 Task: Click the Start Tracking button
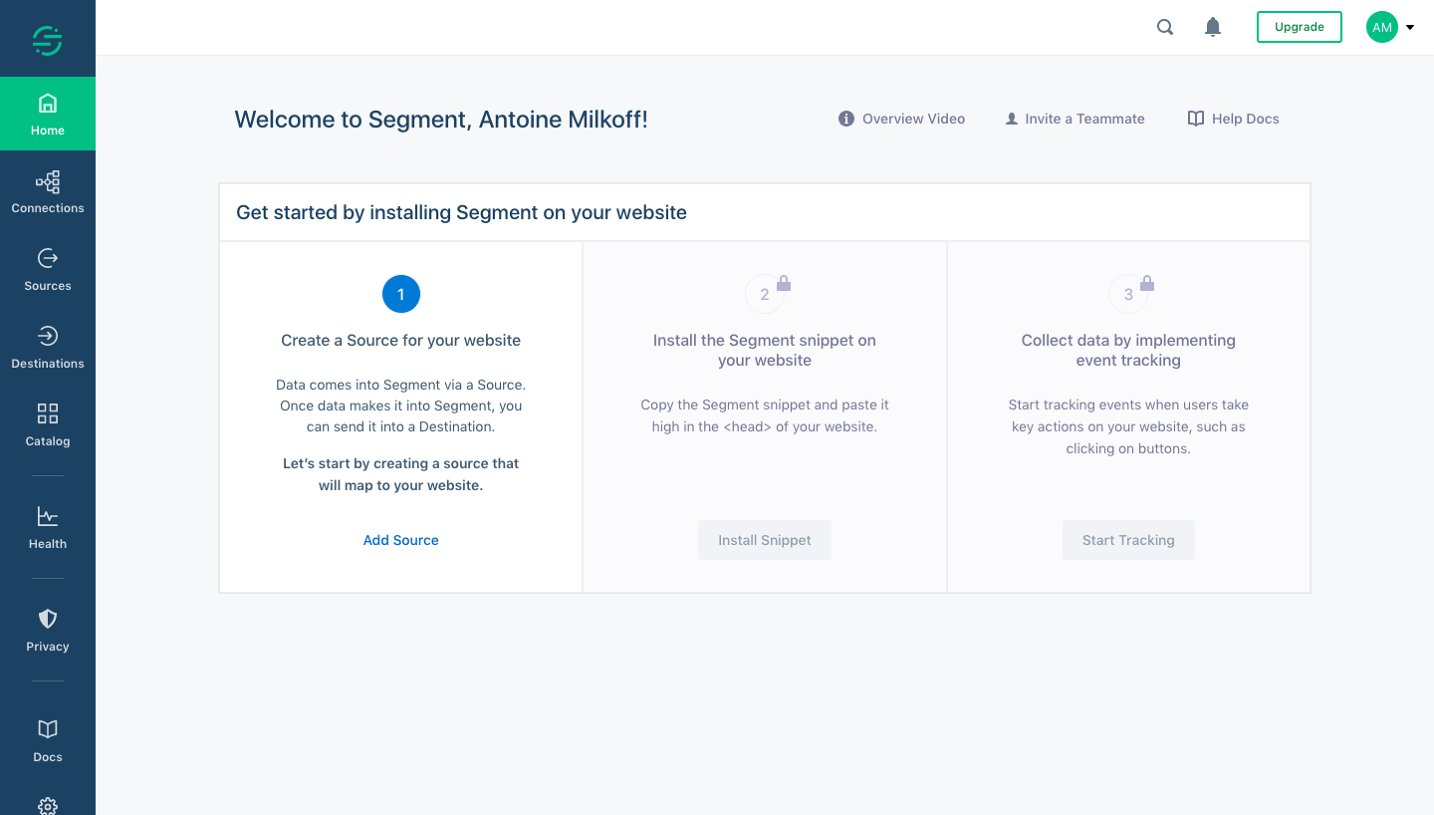(1128, 540)
